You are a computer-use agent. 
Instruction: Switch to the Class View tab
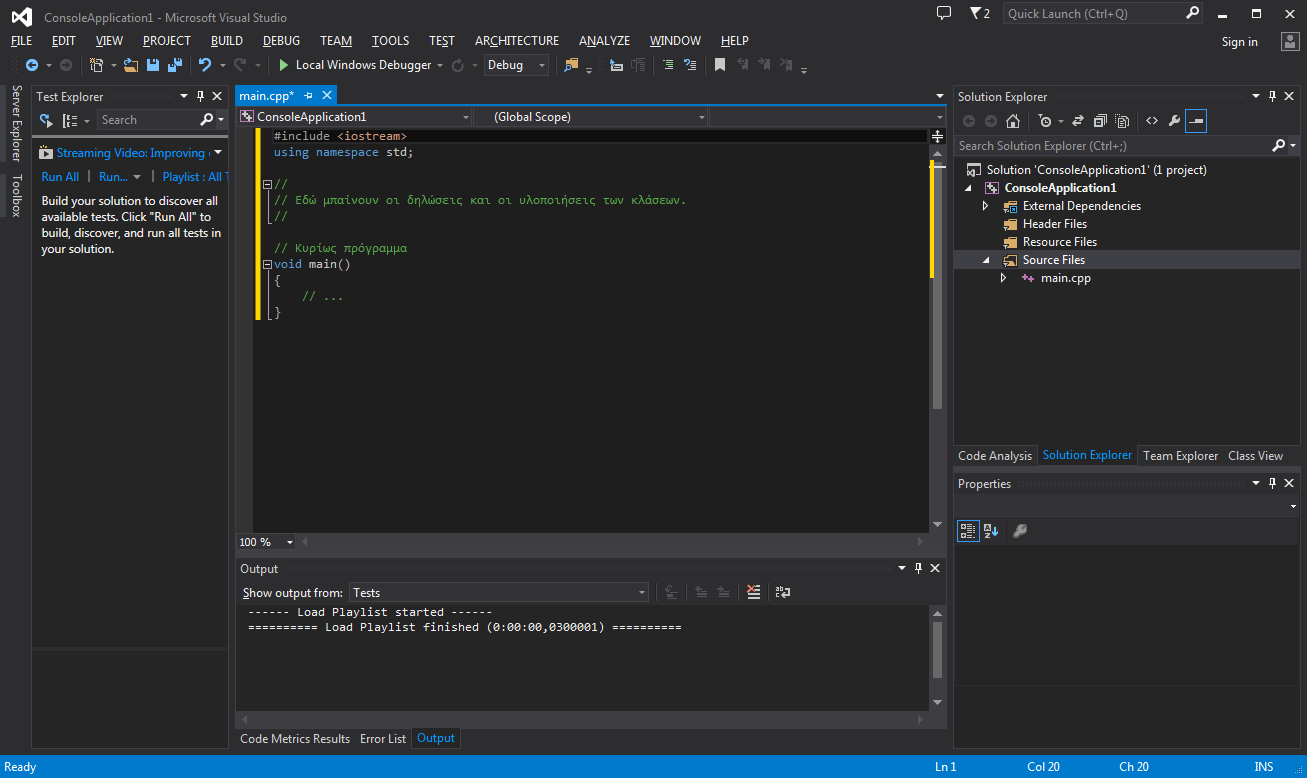tap(1255, 456)
